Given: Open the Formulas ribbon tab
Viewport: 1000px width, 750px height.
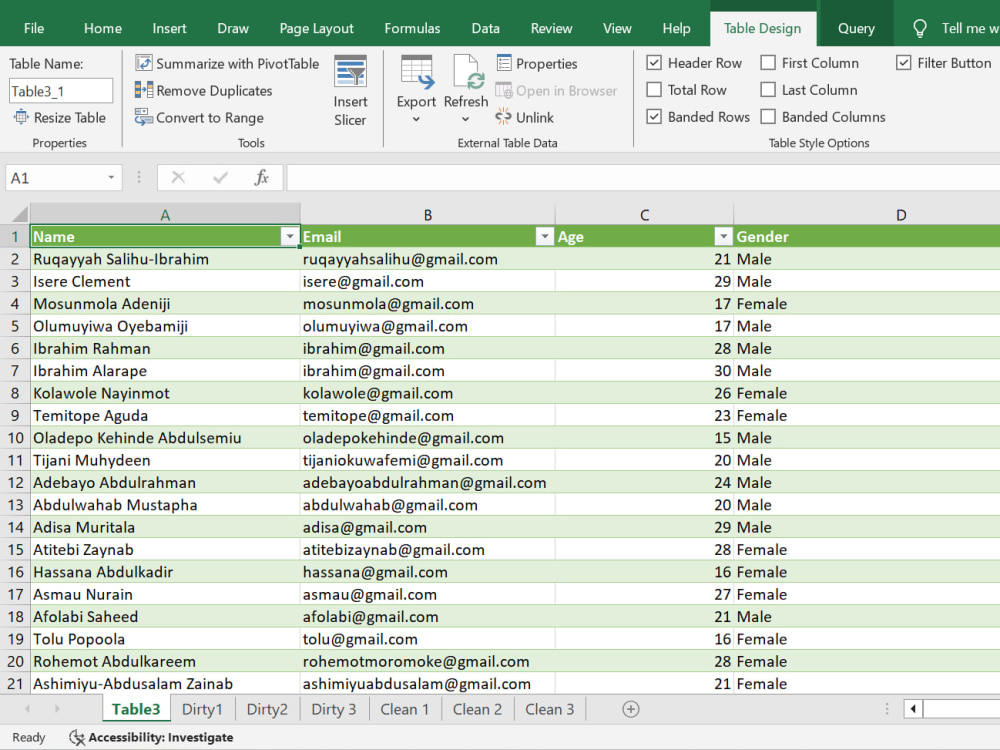Looking at the screenshot, I should coord(412,28).
